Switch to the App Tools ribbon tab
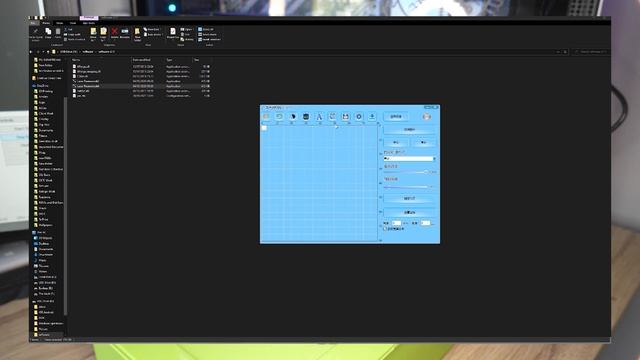640x360 pixels. [x=89, y=23]
